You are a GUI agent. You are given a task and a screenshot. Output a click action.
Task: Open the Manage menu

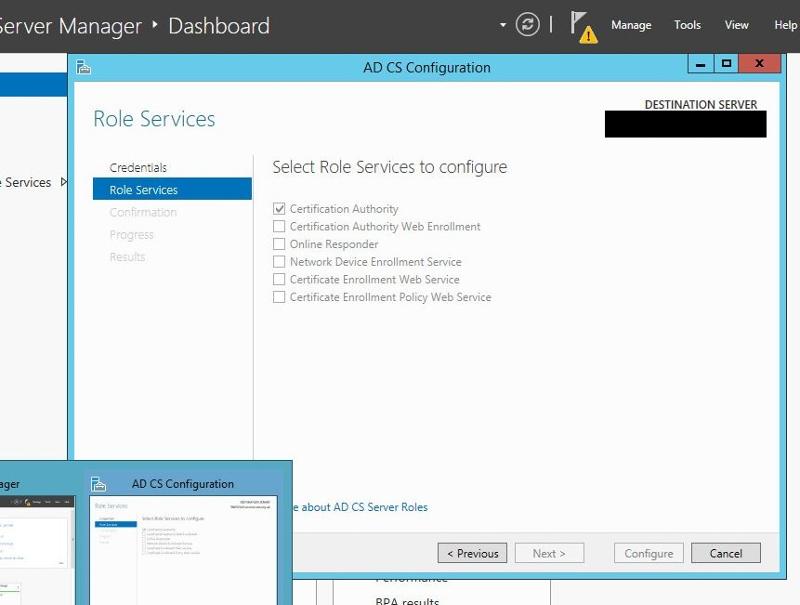(631, 25)
